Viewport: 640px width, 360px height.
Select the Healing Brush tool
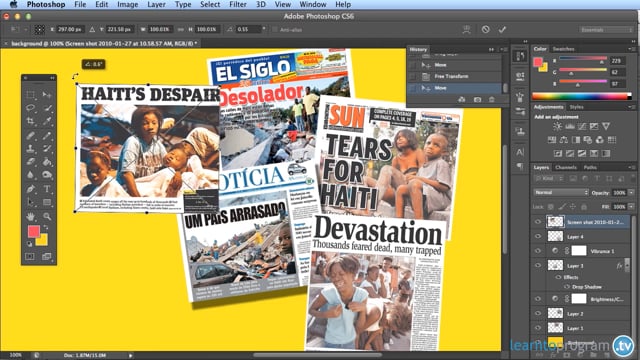(31, 135)
